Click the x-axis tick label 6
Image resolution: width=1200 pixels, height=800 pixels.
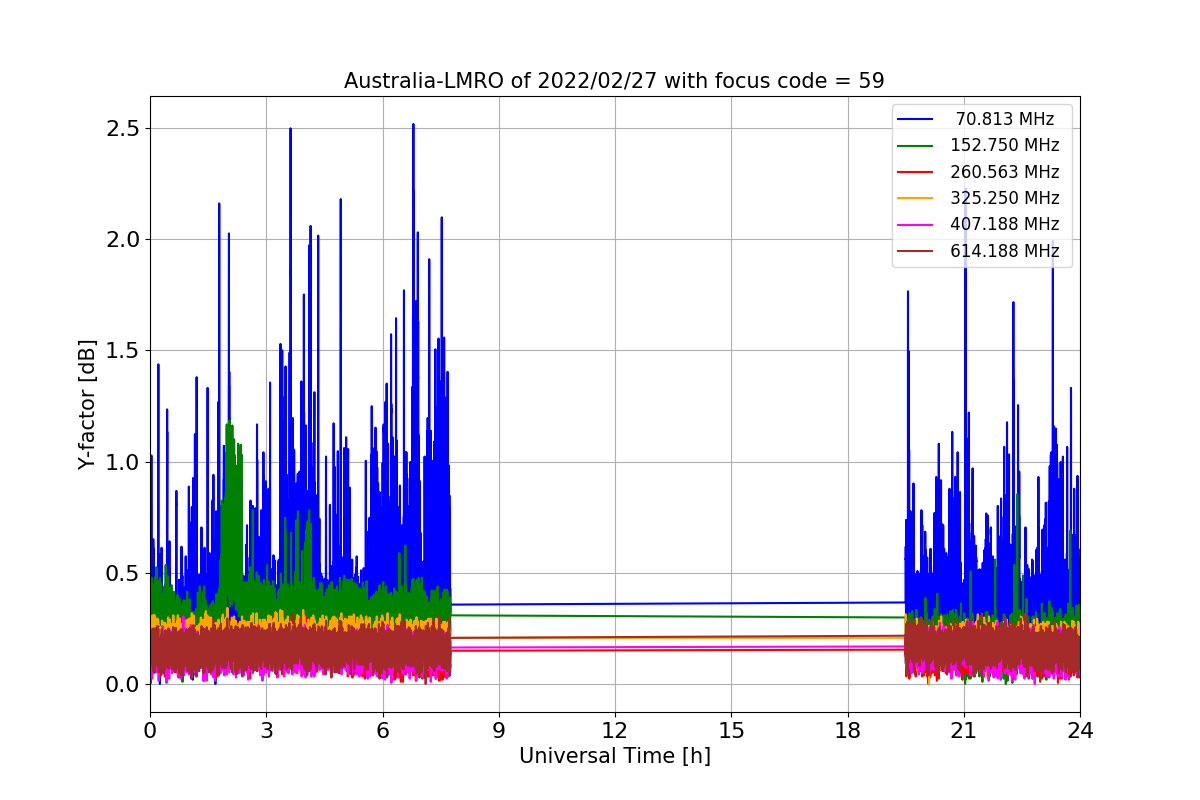(382, 731)
